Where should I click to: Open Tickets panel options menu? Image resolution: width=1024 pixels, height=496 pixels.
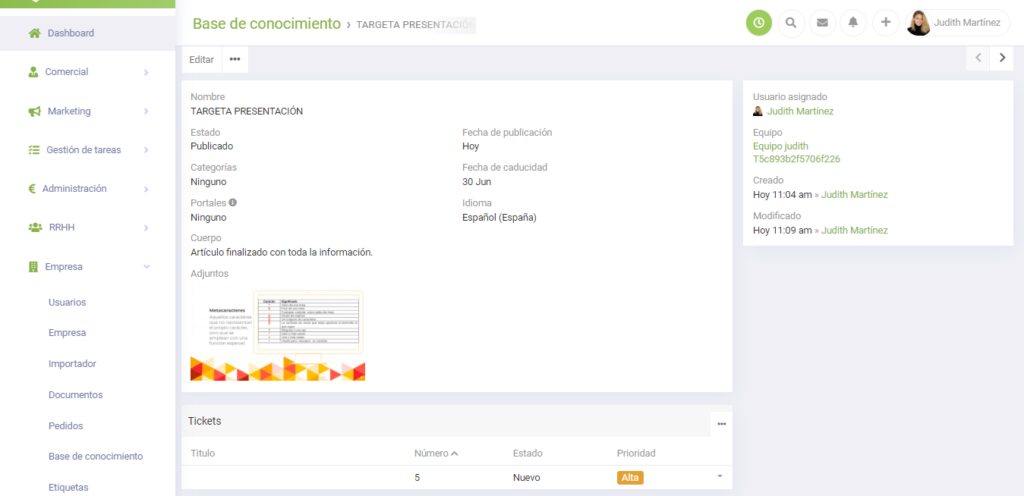pyautogui.click(x=721, y=423)
